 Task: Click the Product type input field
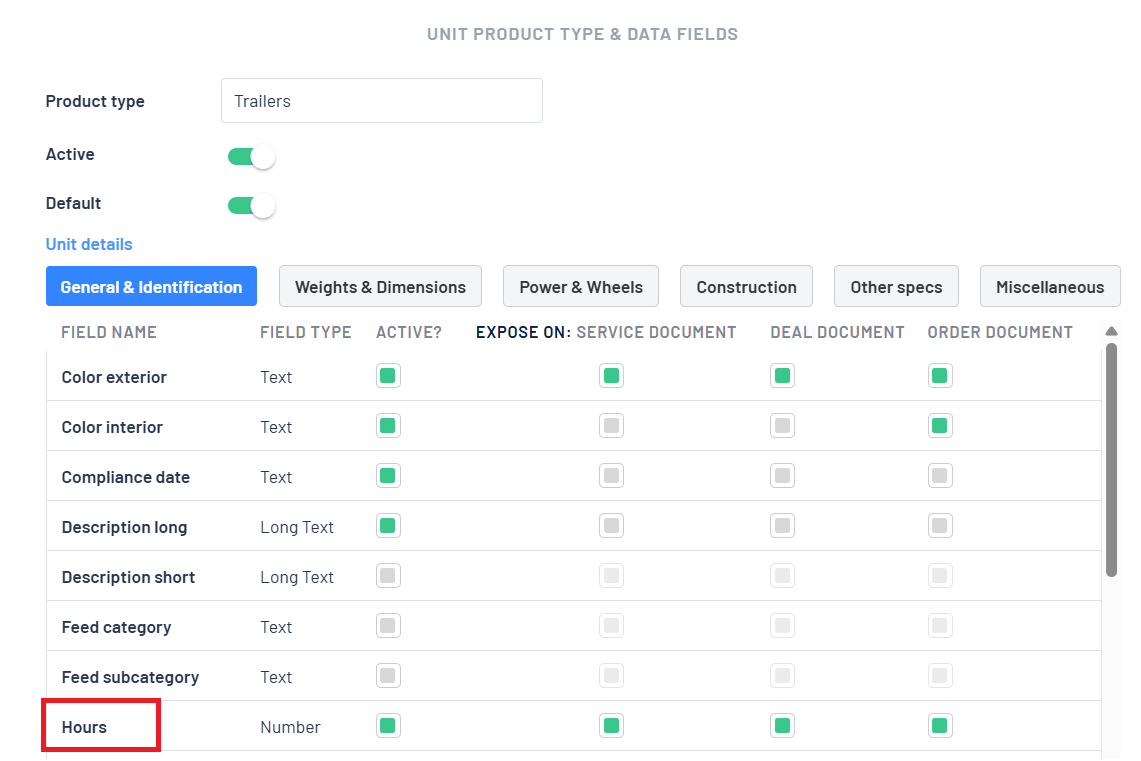[x=381, y=101]
